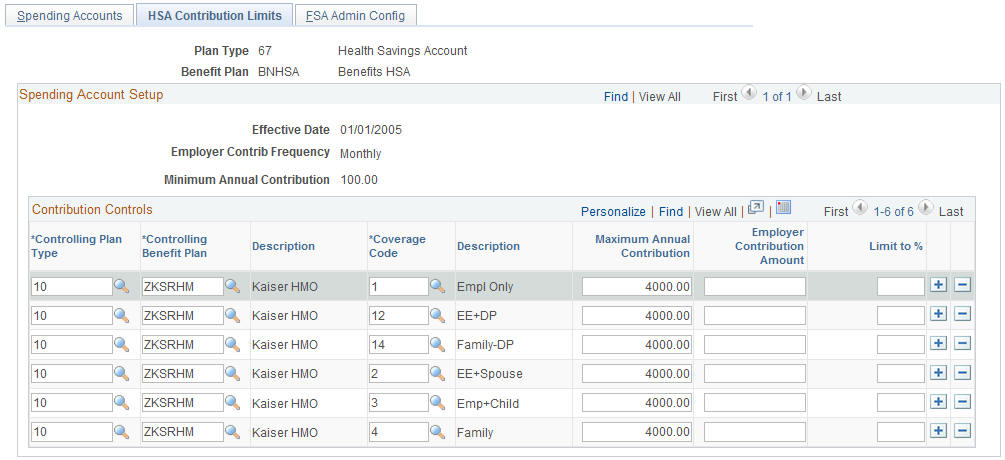Open the FSA Admin Config tab
The width and height of the screenshot is (1005, 460).
355,15
